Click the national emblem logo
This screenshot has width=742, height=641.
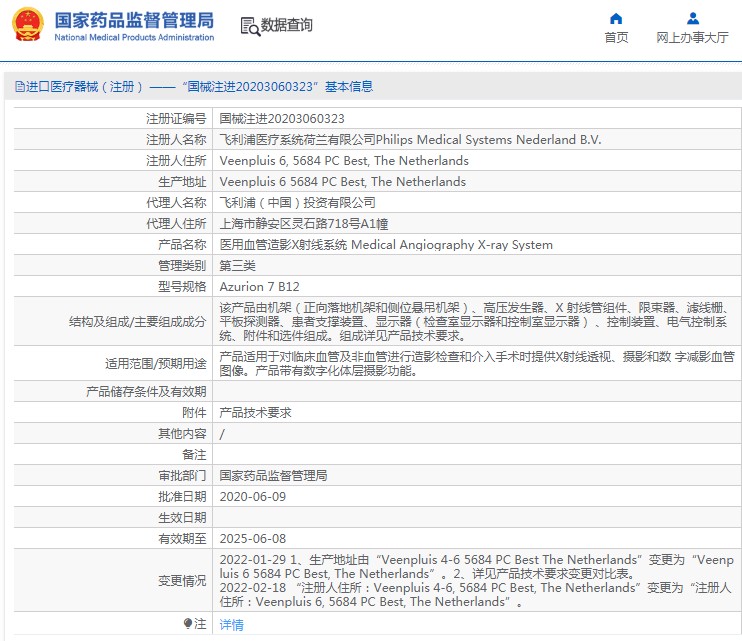(x=28, y=25)
